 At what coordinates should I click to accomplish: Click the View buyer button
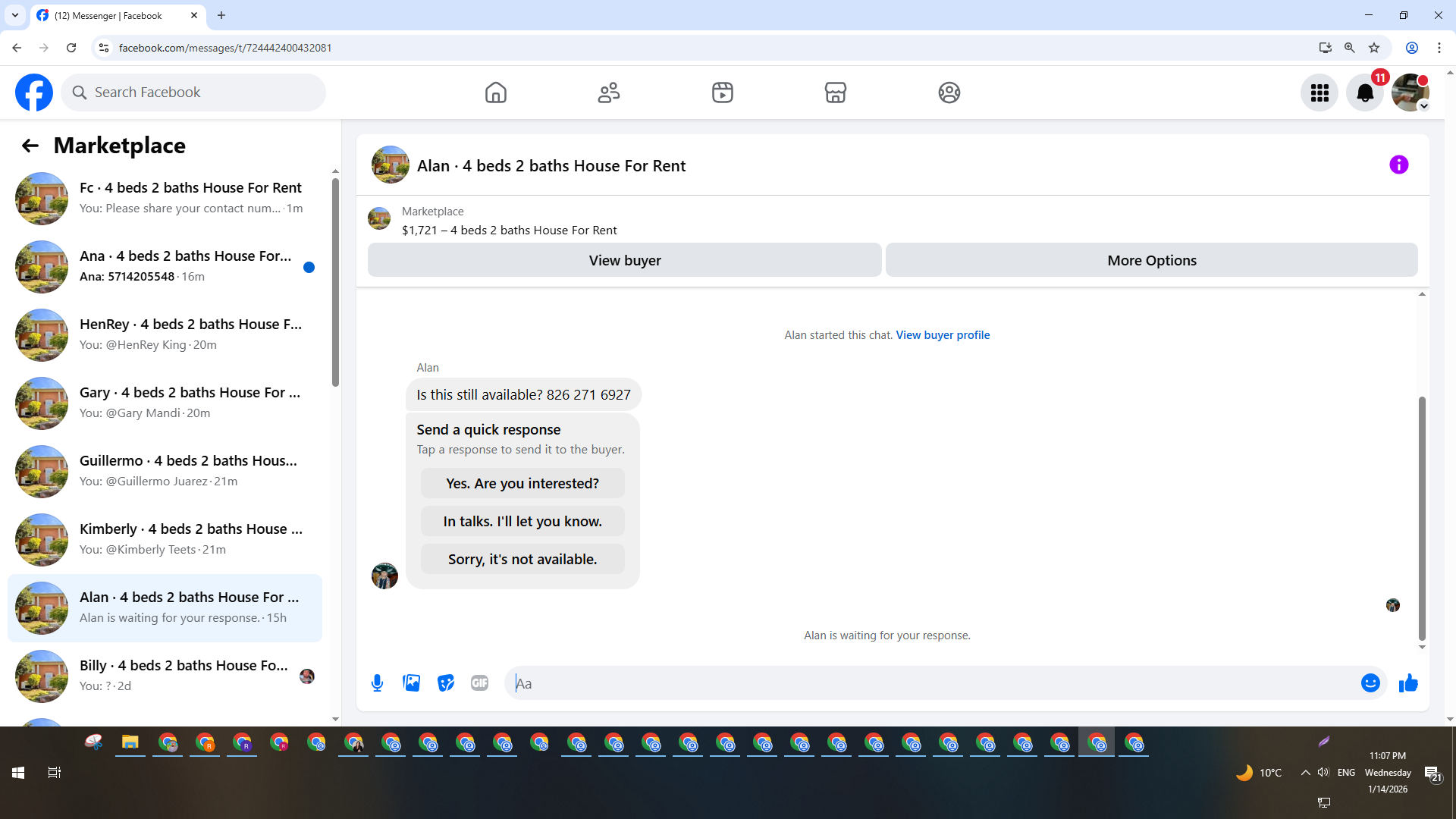624,260
